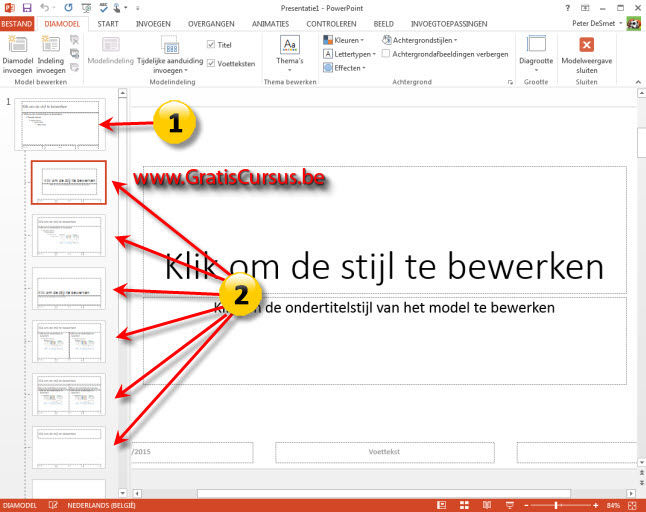Start Slide Show from status bar
The height and width of the screenshot is (512, 646).
(510, 505)
